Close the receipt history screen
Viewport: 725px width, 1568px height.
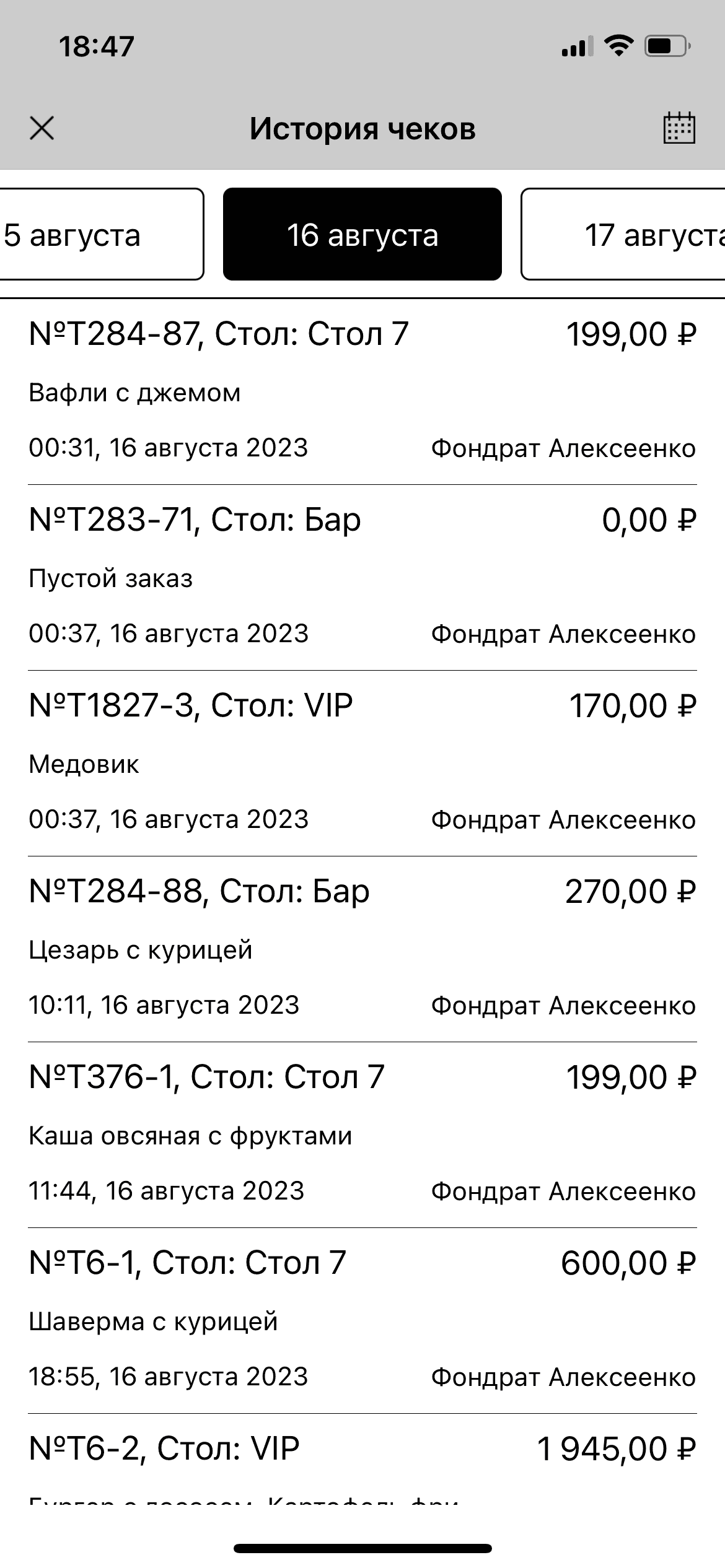[42, 129]
